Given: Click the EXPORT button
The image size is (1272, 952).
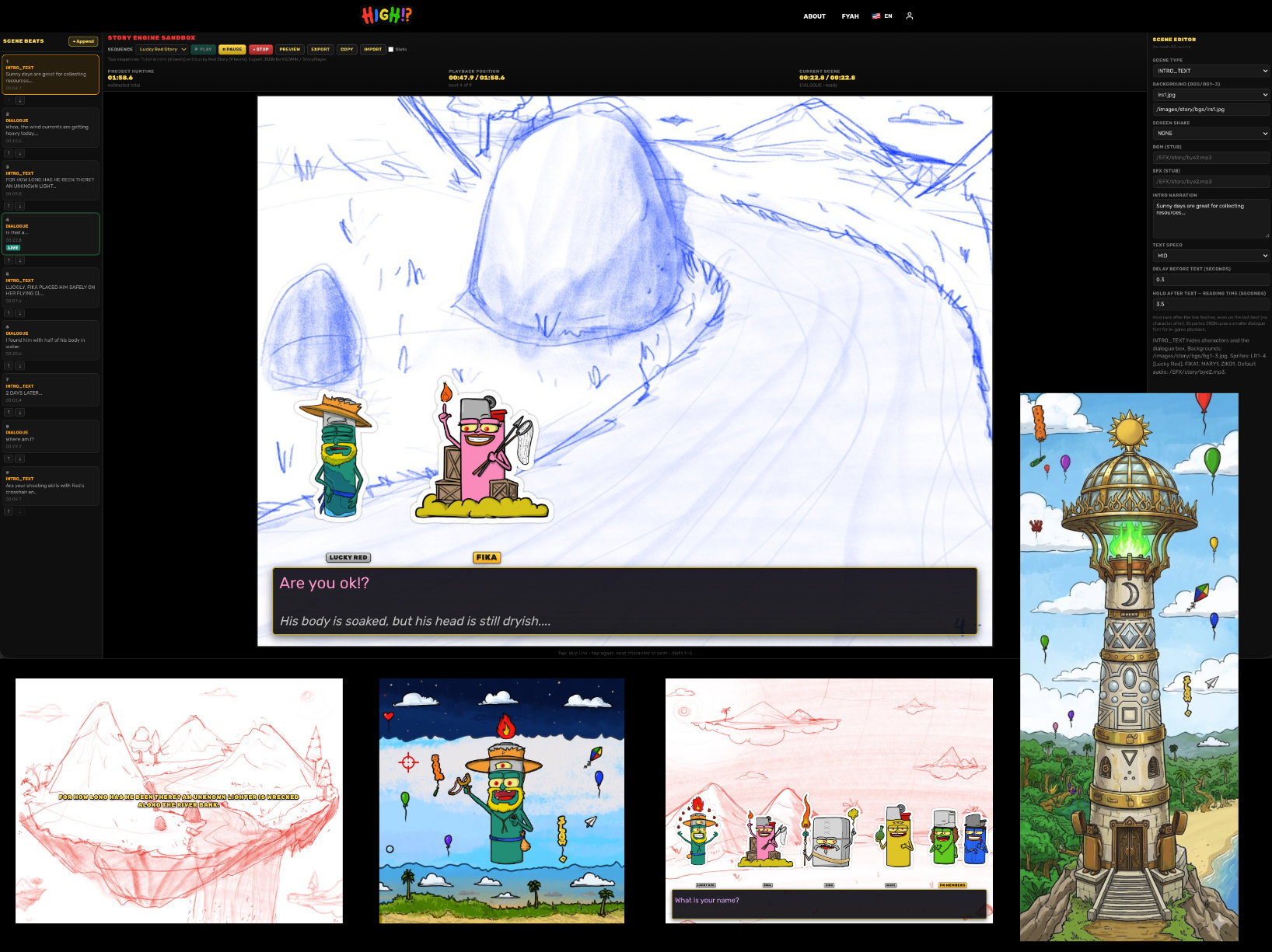Looking at the screenshot, I should coord(320,49).
